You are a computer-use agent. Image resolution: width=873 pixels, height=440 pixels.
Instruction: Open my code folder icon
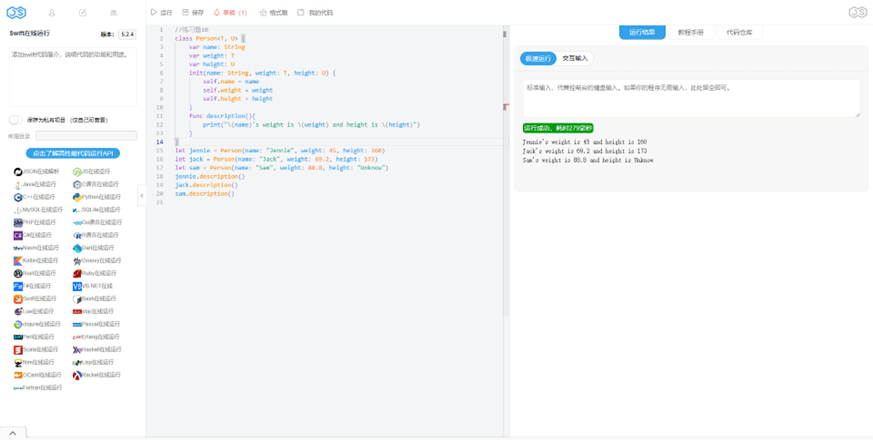[x=301, y=12]
